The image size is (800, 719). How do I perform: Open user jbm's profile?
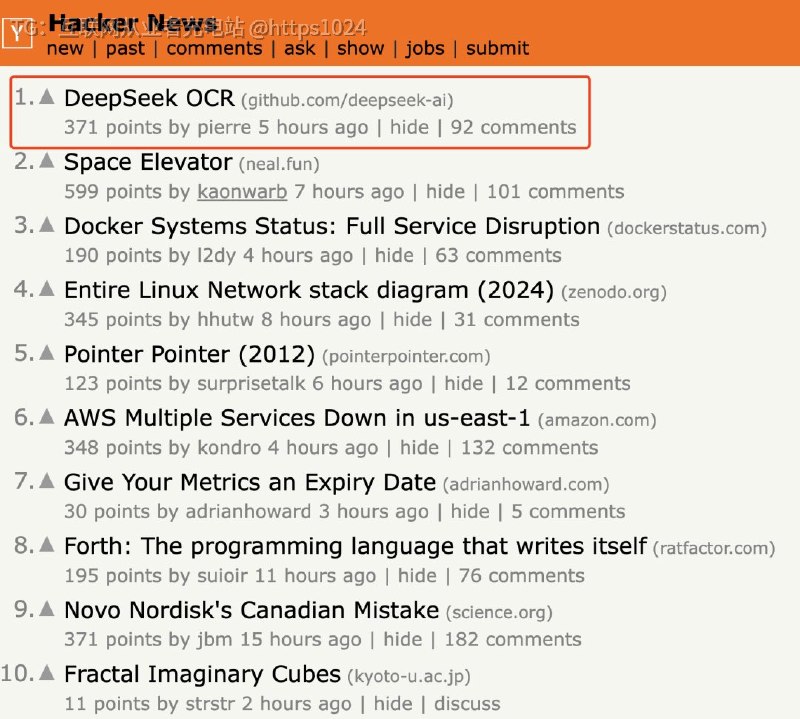215,640
